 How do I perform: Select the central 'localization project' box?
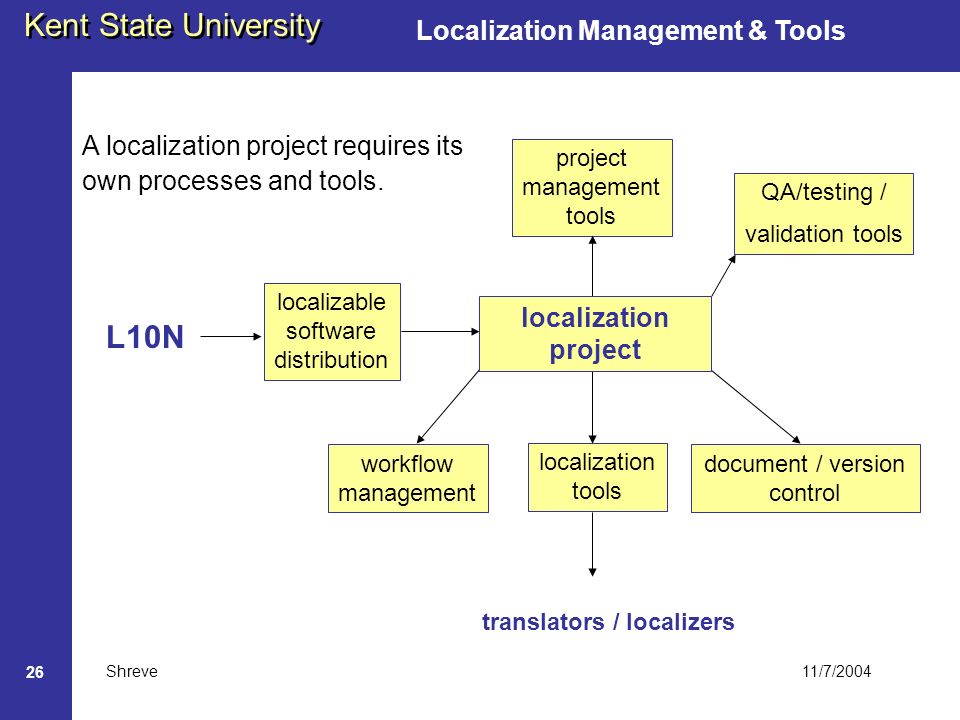tap(595, 334)
